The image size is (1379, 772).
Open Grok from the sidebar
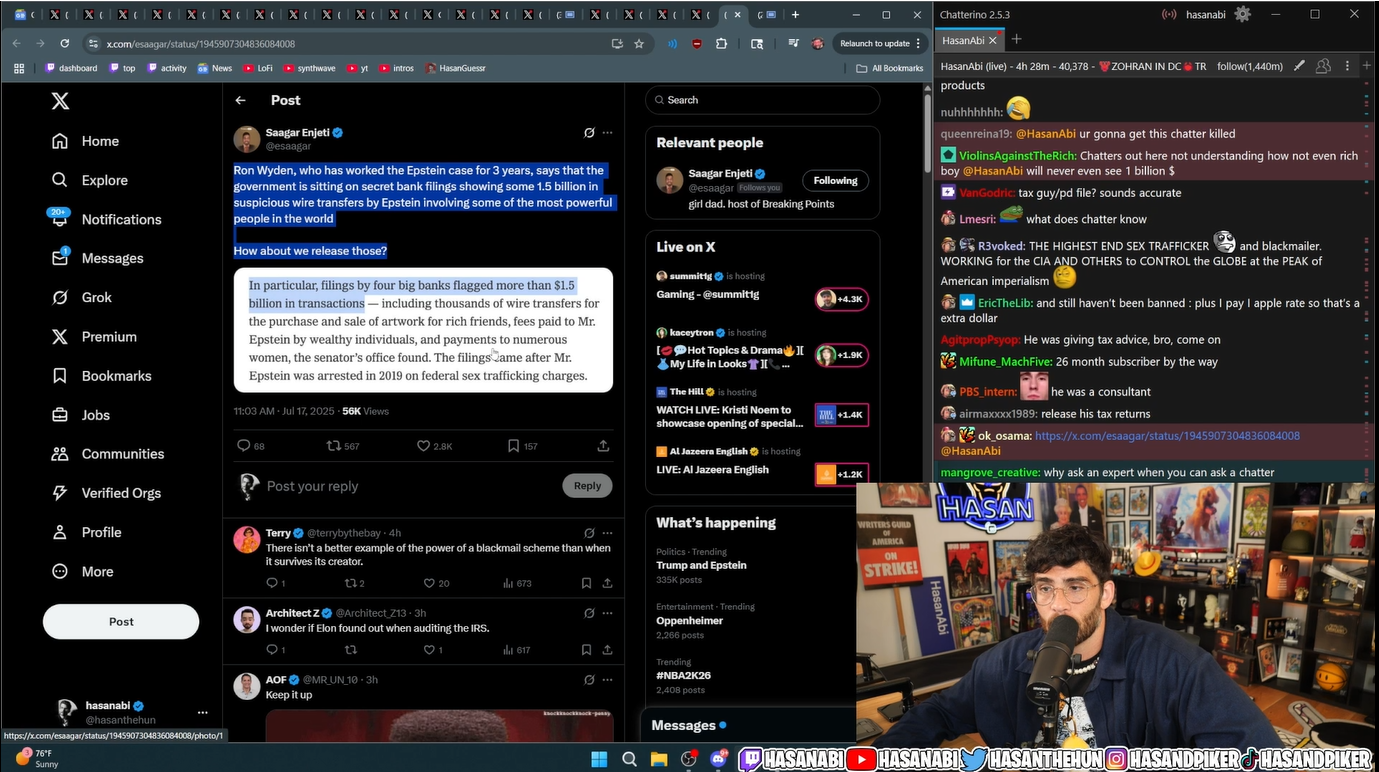(x=82, y=297)
